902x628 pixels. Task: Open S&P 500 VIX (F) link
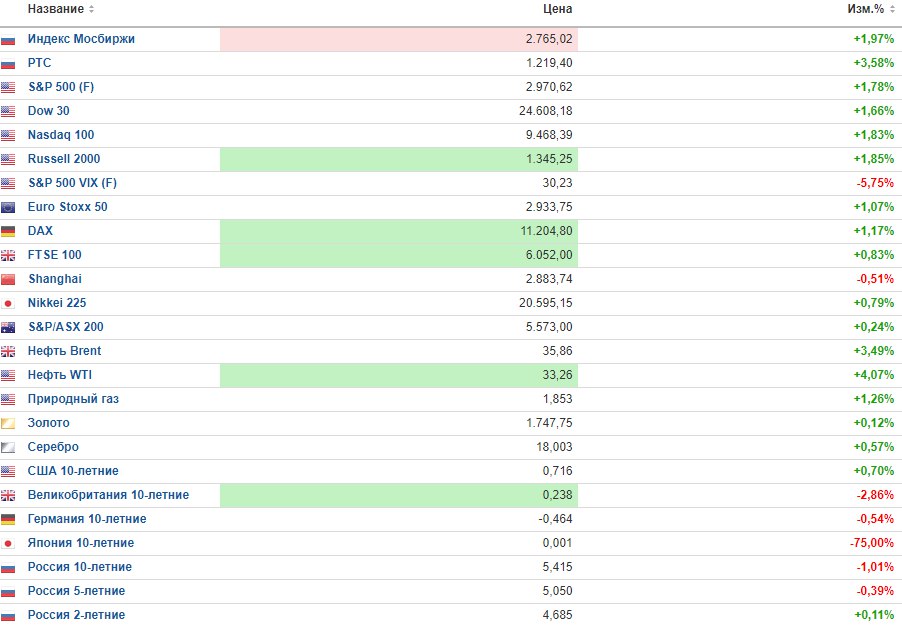72,183
